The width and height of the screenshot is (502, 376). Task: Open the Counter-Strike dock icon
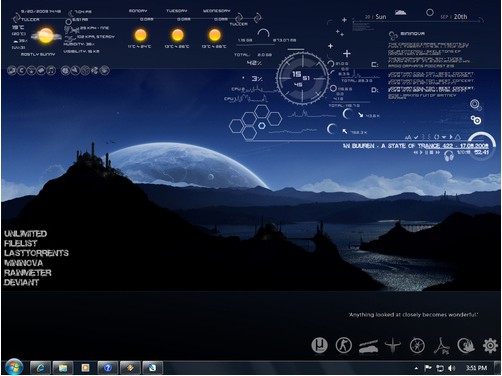point(344,345)
